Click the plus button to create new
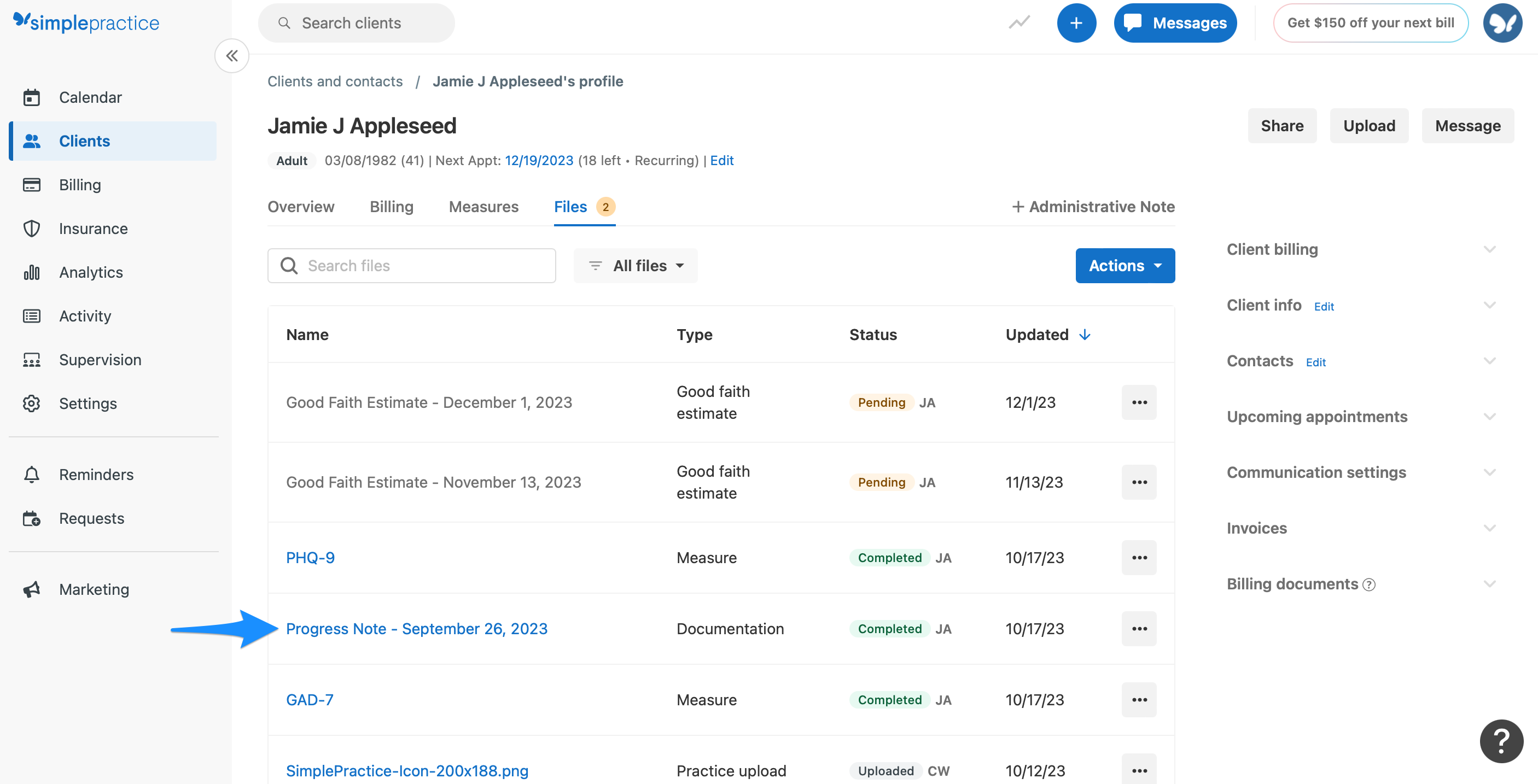This screenshot has width=1538, height=784. coord(1076,22)
